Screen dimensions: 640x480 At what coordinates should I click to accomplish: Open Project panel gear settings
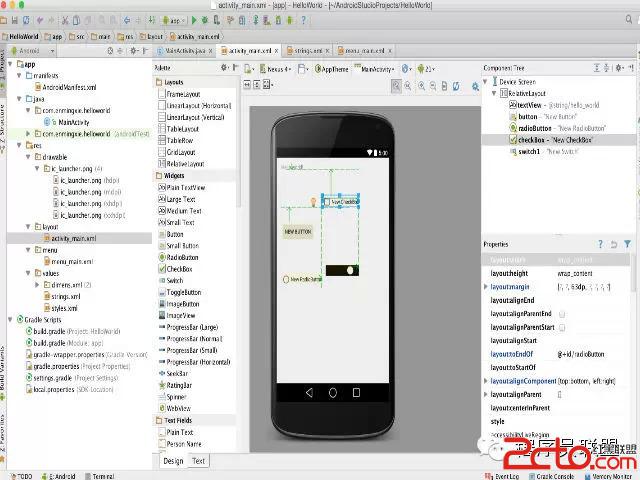coord(133,51)
